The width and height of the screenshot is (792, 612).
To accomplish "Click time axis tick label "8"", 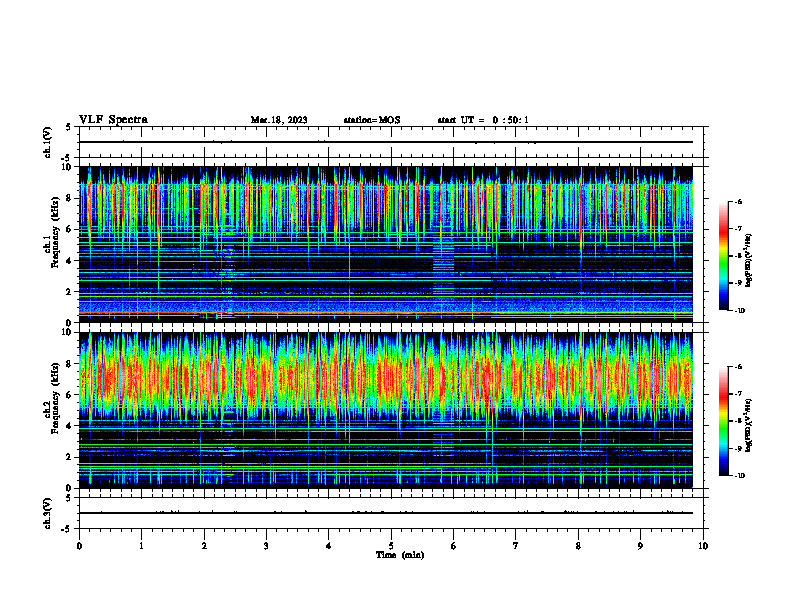I will click(x=578, y=546).
